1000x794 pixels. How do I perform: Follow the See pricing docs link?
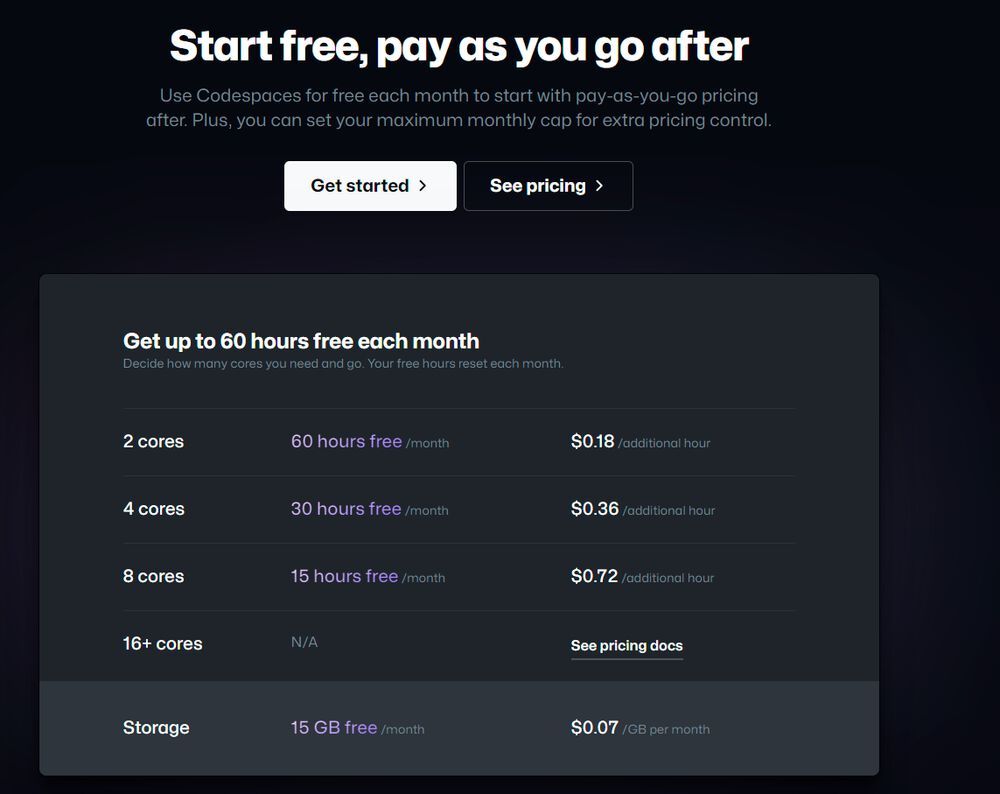(626, 646)
